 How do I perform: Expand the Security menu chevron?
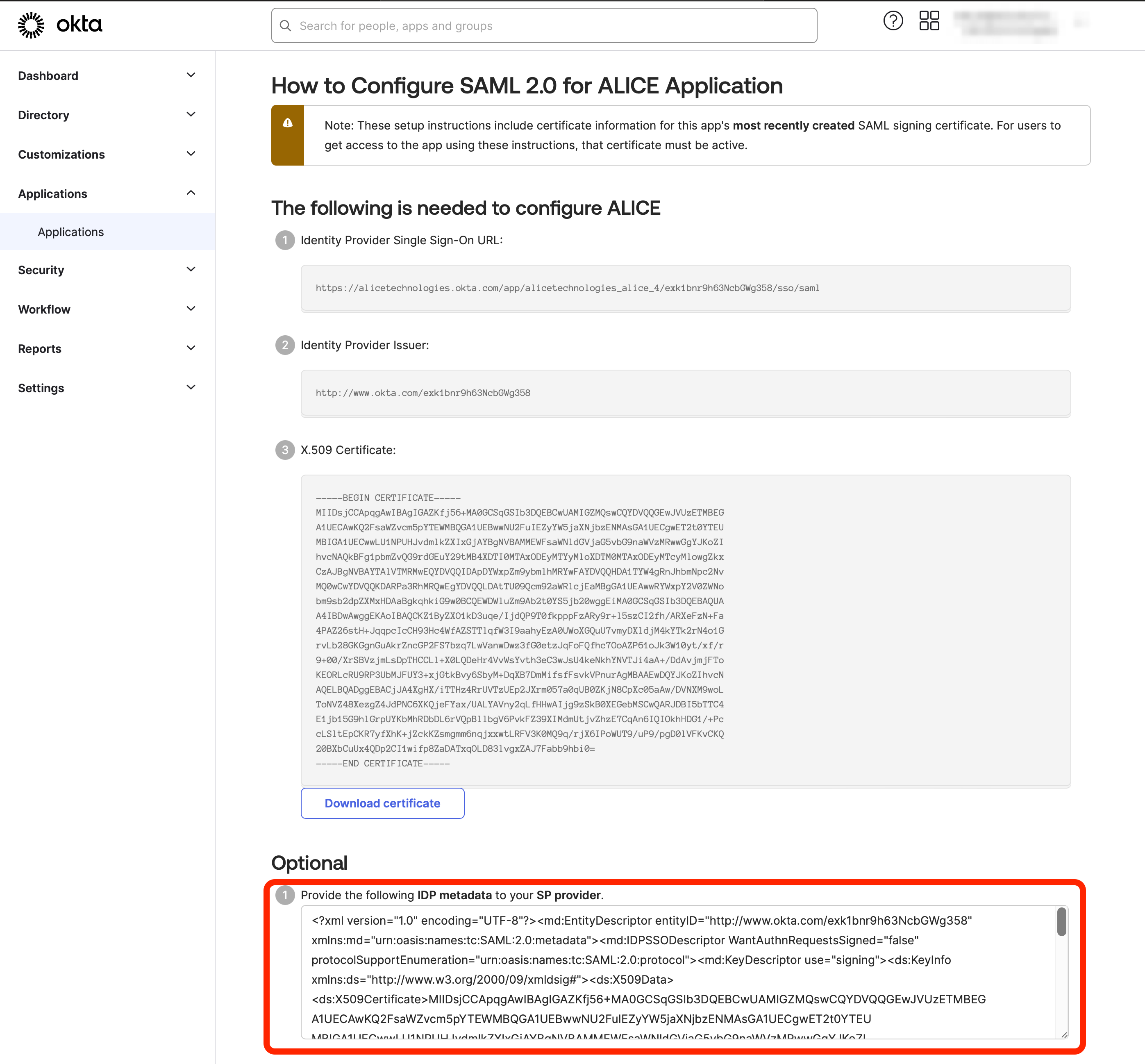point(191,269)
